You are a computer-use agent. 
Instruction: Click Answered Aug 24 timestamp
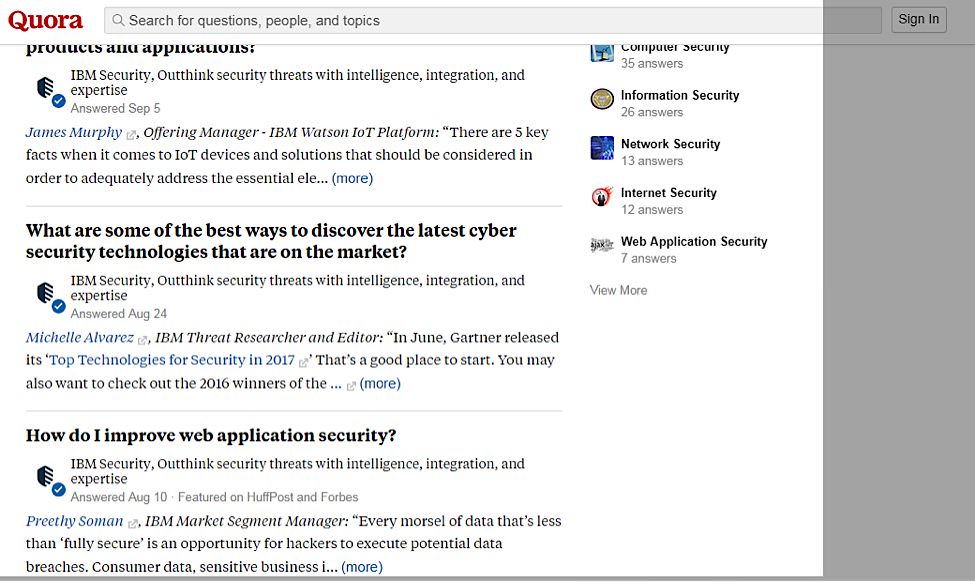pyautogui.click(x=119, y=313)
